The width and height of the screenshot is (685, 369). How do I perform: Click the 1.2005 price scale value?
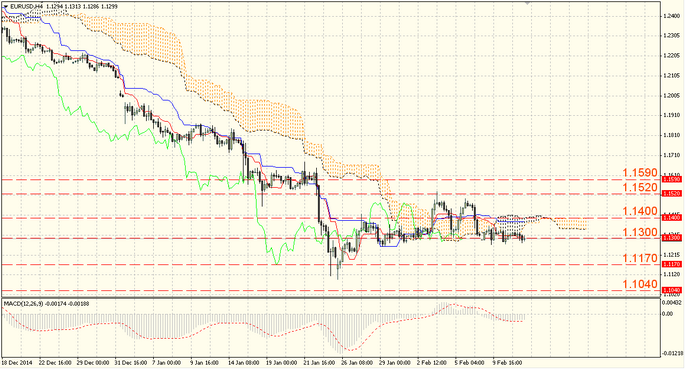tap(672, 96)
